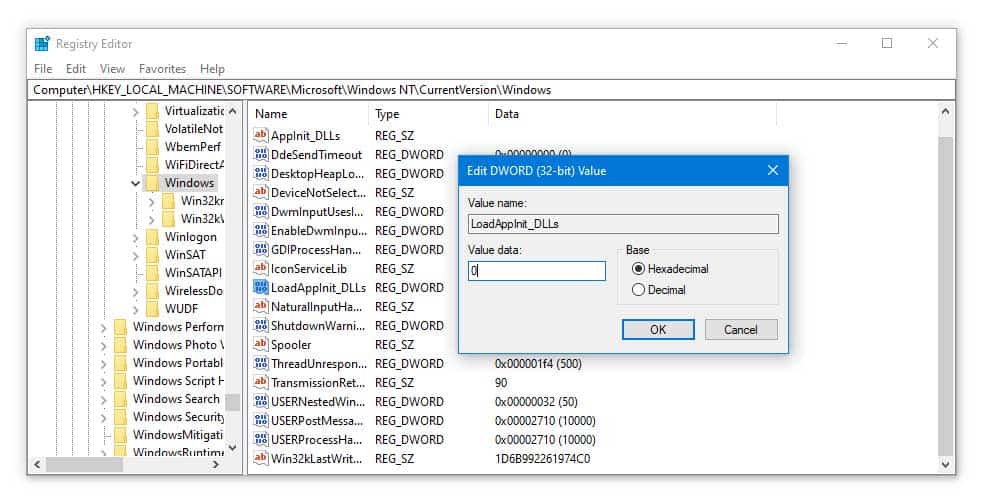The width and height of the screenshot is (984, 501).
Task: Expand the Winlogon key
Action: tap(136, 237)
